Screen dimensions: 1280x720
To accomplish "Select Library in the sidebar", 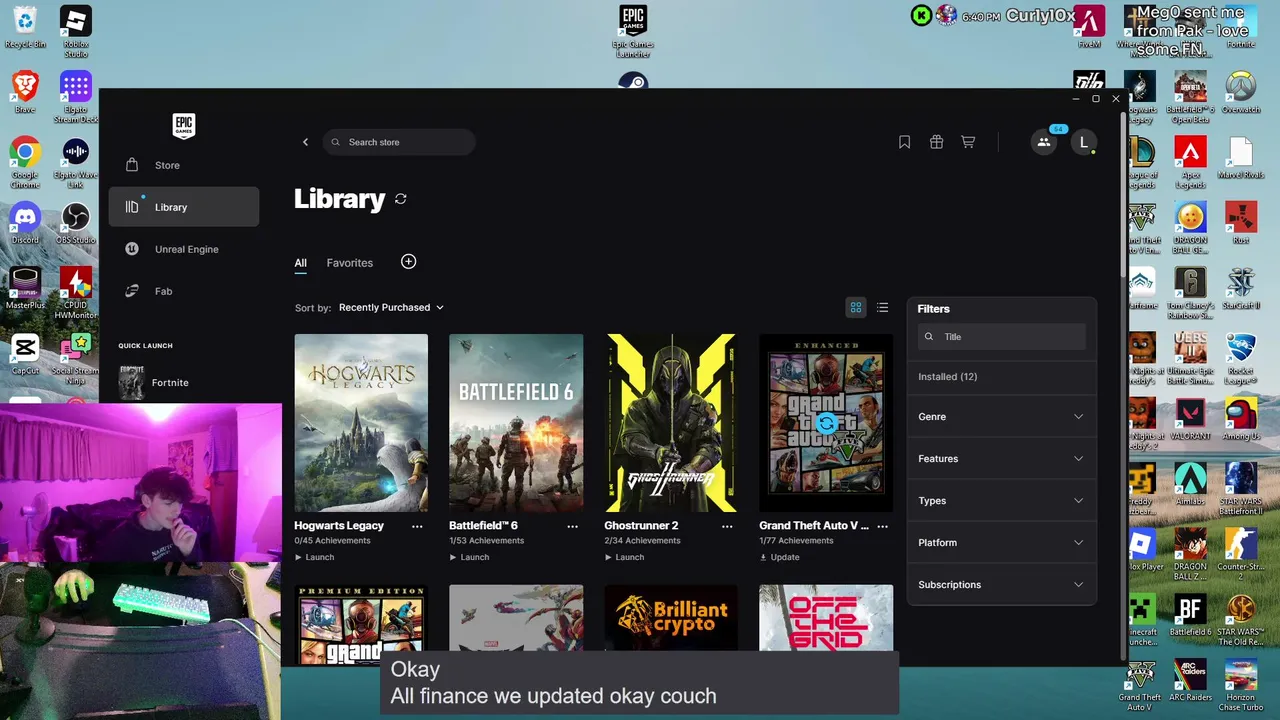I will (x=184, y=207).
